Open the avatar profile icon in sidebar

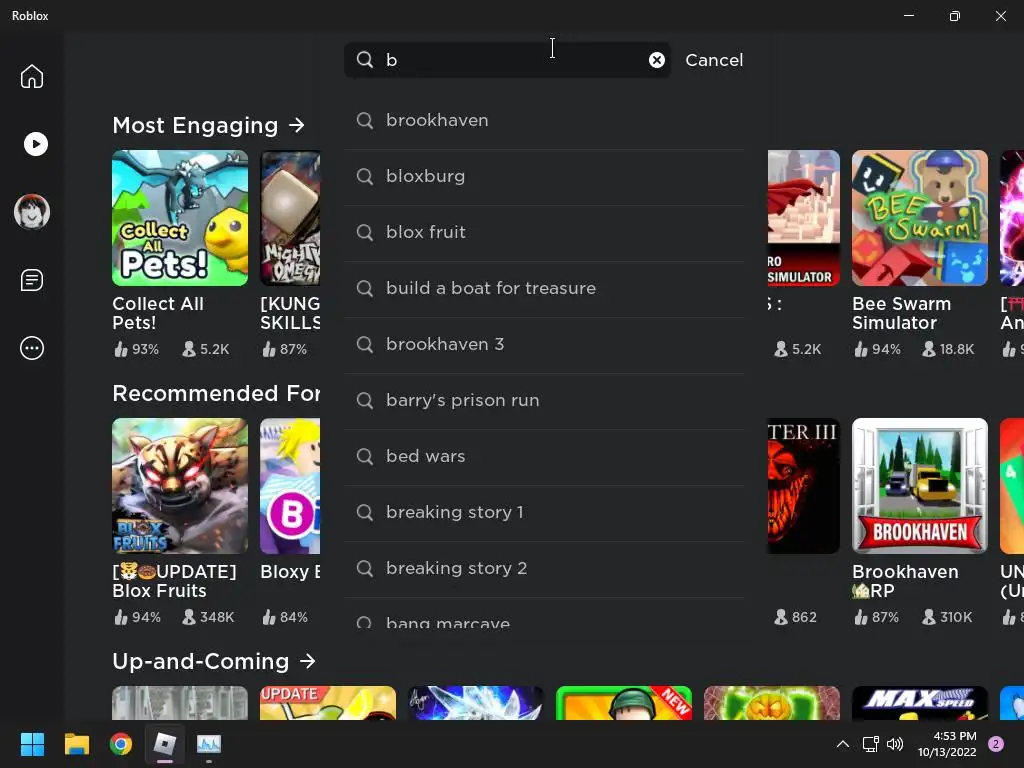32,212
